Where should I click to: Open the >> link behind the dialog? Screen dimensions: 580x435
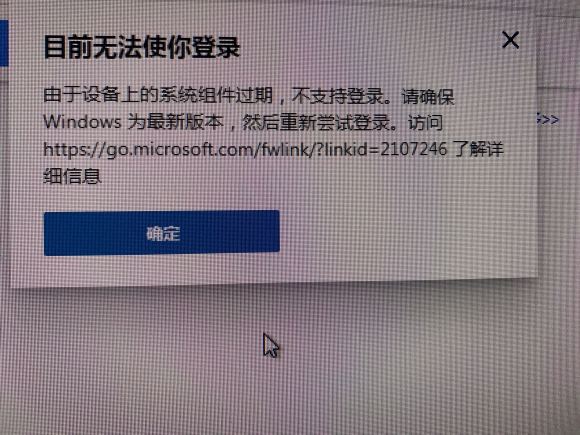tap(548, 119)
